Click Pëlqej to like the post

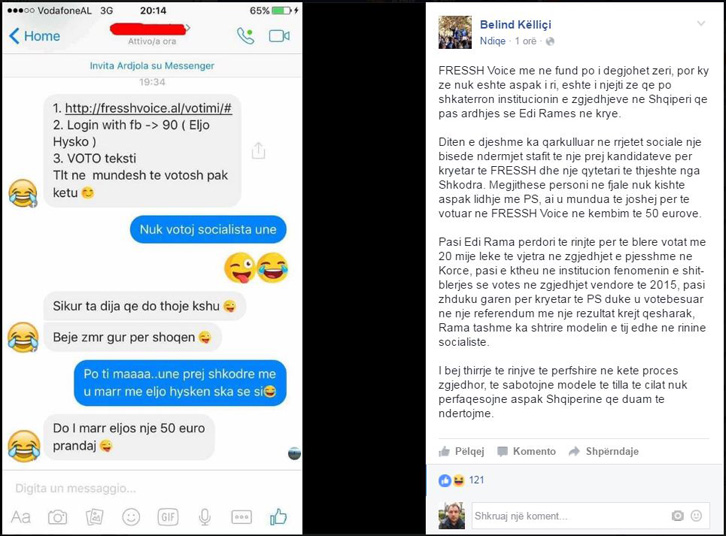(x=461, y=451)
